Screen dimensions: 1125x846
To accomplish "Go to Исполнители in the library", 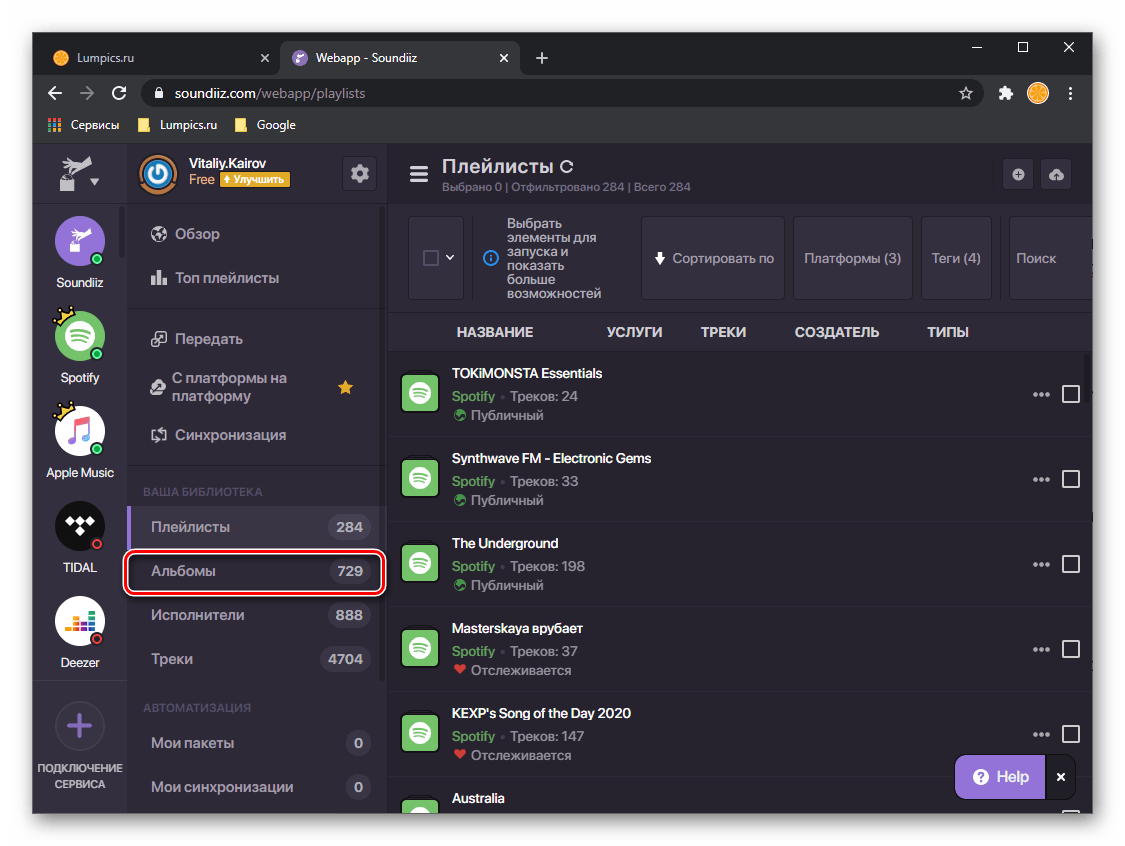I will [x=255, y=615].
